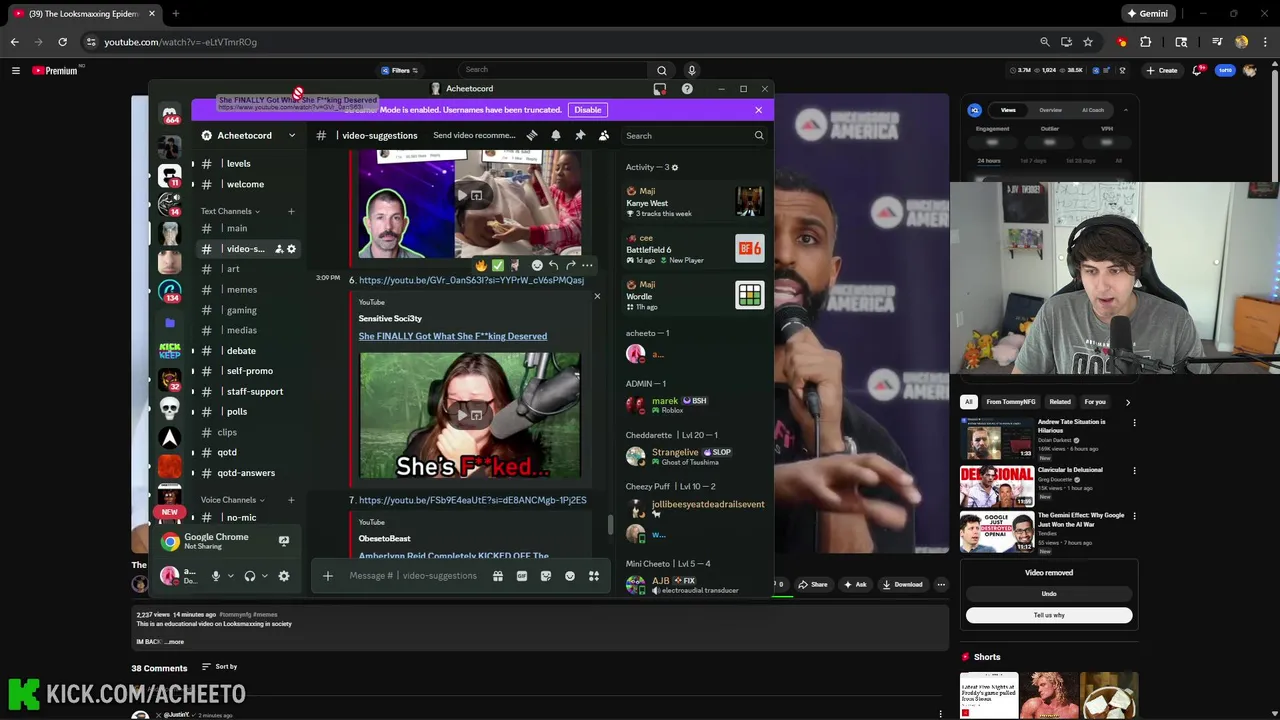The height and width of the screenshot is (720, 1280).
Task: Remove the Sensitive Soci3ty embed with X
Action: pos(597,296)
